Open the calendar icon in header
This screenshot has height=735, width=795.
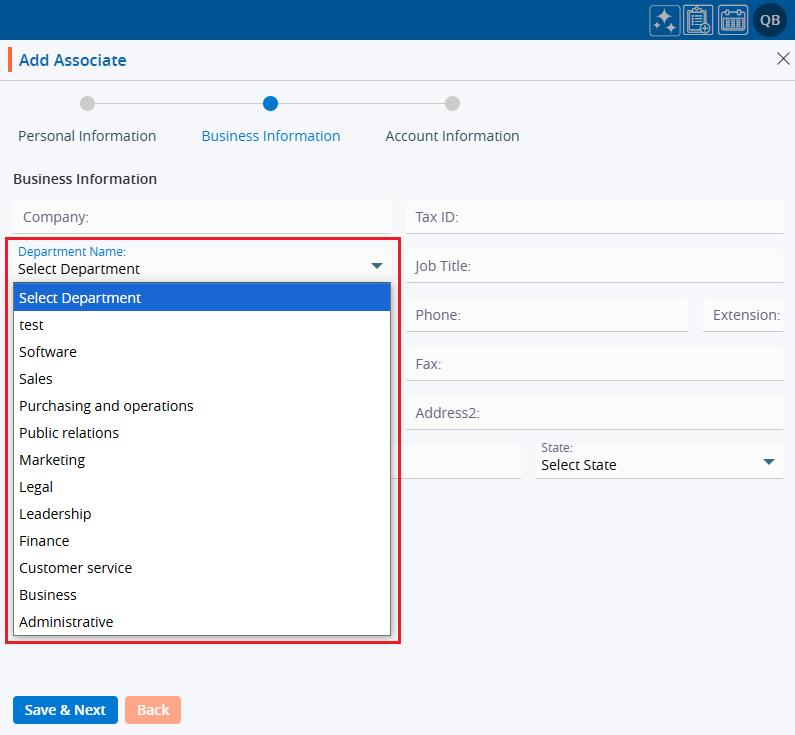pyautogui.click(x=733, y=20)
